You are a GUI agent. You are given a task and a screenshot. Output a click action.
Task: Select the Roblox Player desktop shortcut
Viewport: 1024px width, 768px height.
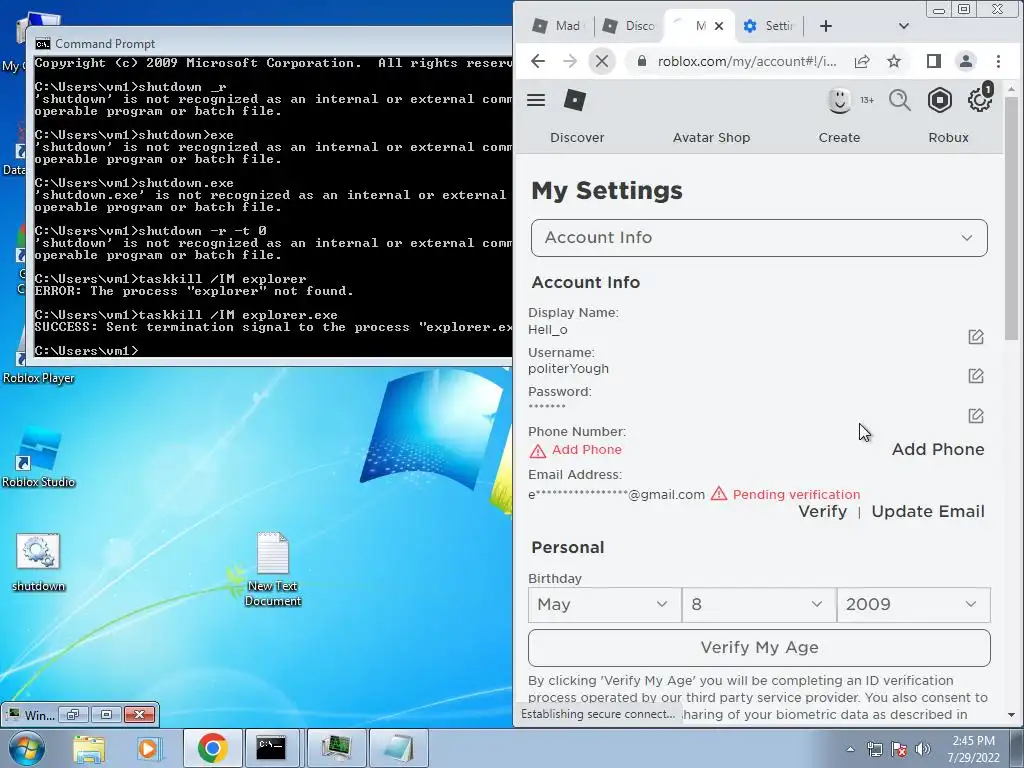(39, 378)
